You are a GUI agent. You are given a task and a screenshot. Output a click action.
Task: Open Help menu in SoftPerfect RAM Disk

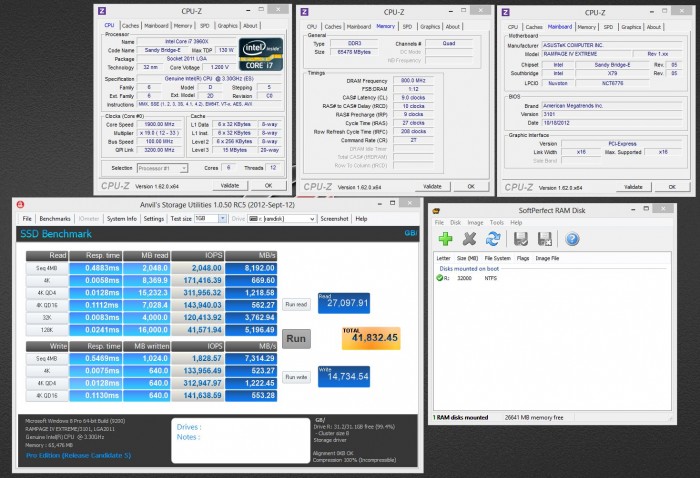(516, 222)
